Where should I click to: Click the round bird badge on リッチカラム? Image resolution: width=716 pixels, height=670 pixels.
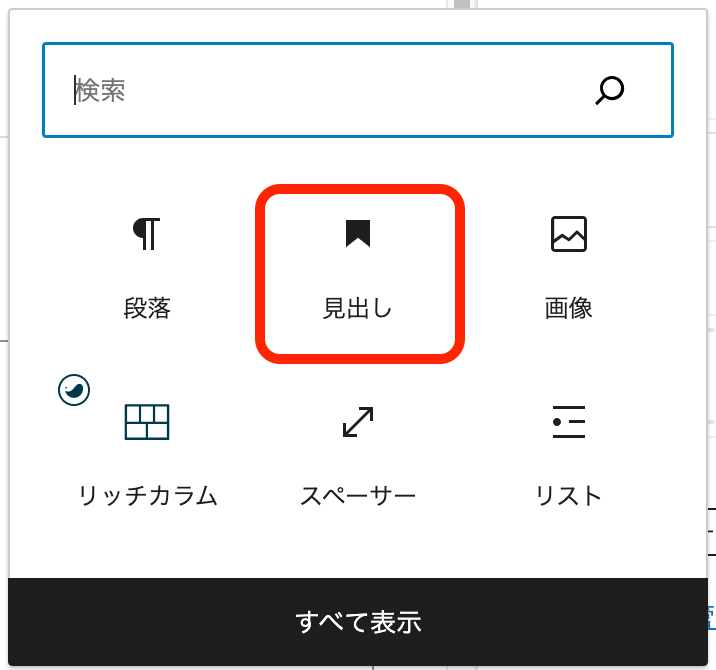click(74, 390)
